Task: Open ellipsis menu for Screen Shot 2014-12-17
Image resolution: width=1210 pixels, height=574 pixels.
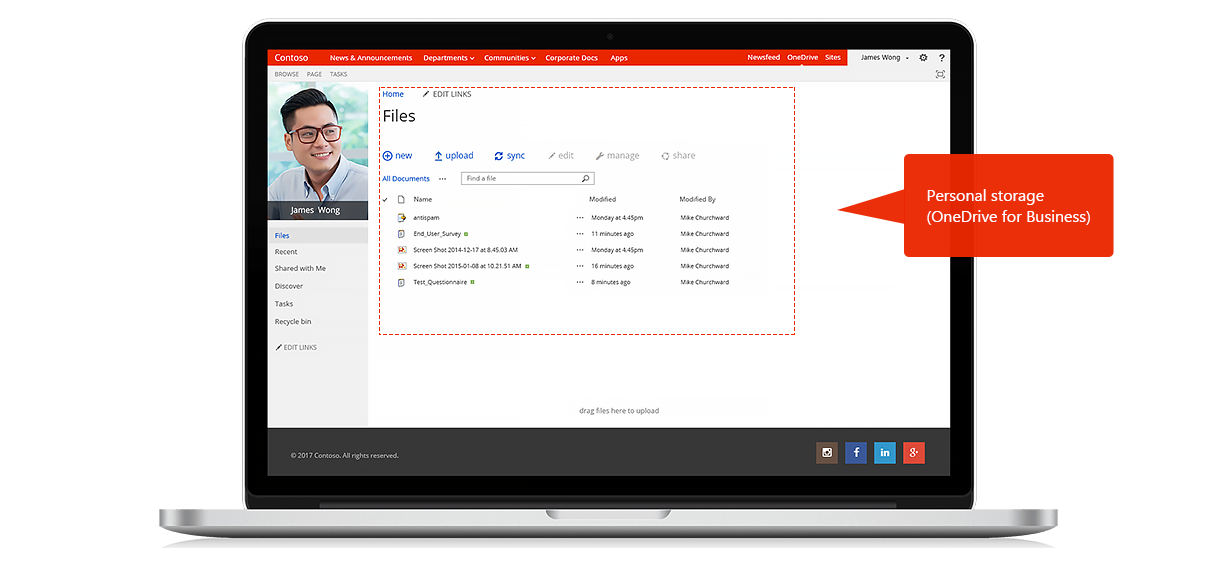Action: [580, 250]
